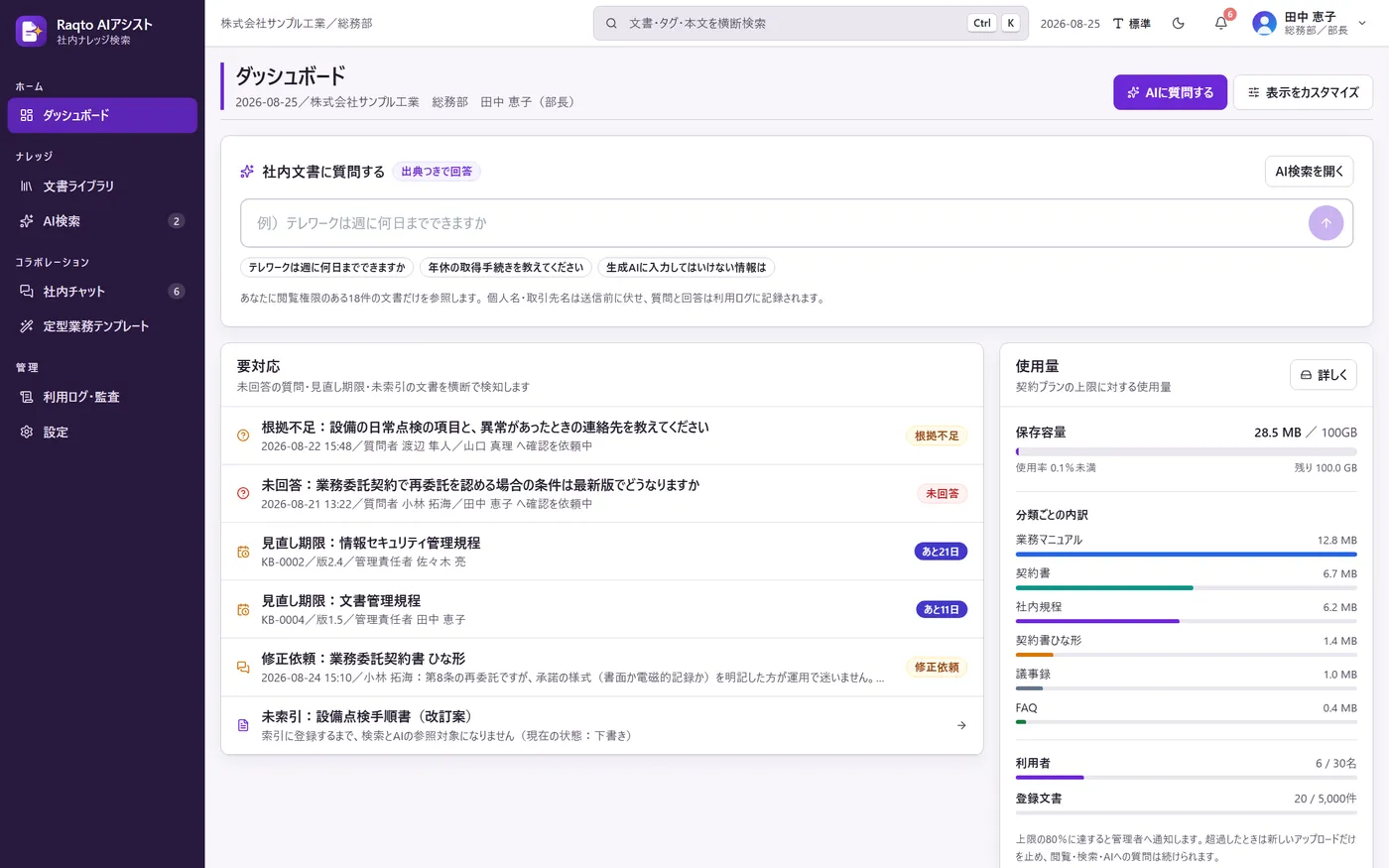Click the 保存容量 progress bar
The image size is (1389, 868).
(1186, 451)
